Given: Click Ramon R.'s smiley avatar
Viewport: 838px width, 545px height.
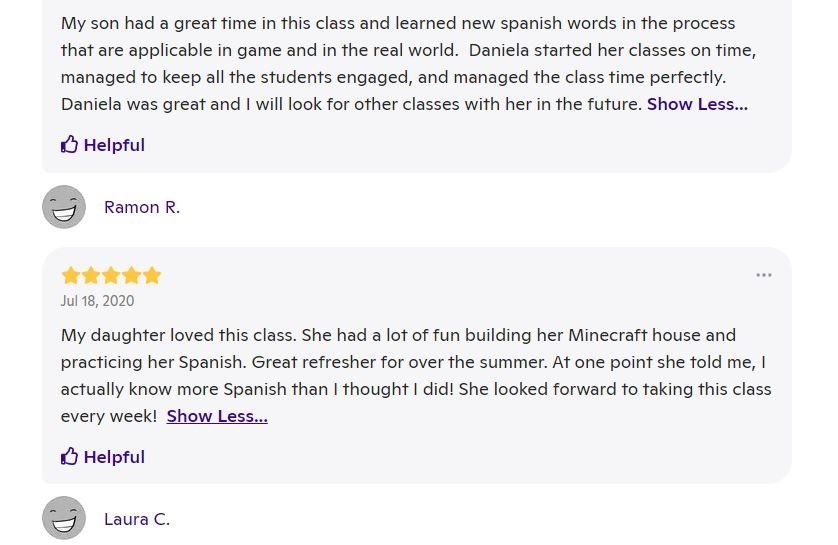Looking at the screenshot, I should pyautogui.click(x=64, y=207).
